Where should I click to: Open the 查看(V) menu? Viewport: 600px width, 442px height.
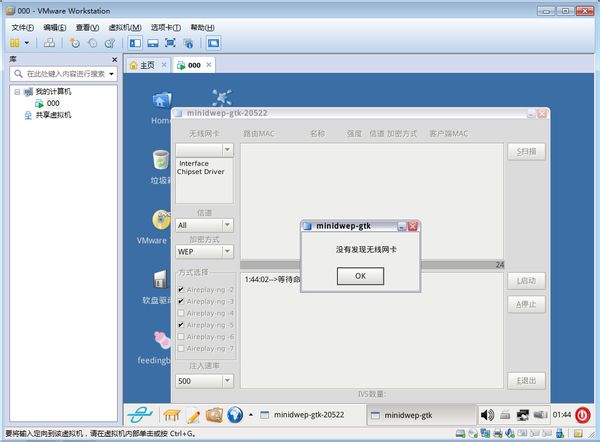(x=87, y=28)
